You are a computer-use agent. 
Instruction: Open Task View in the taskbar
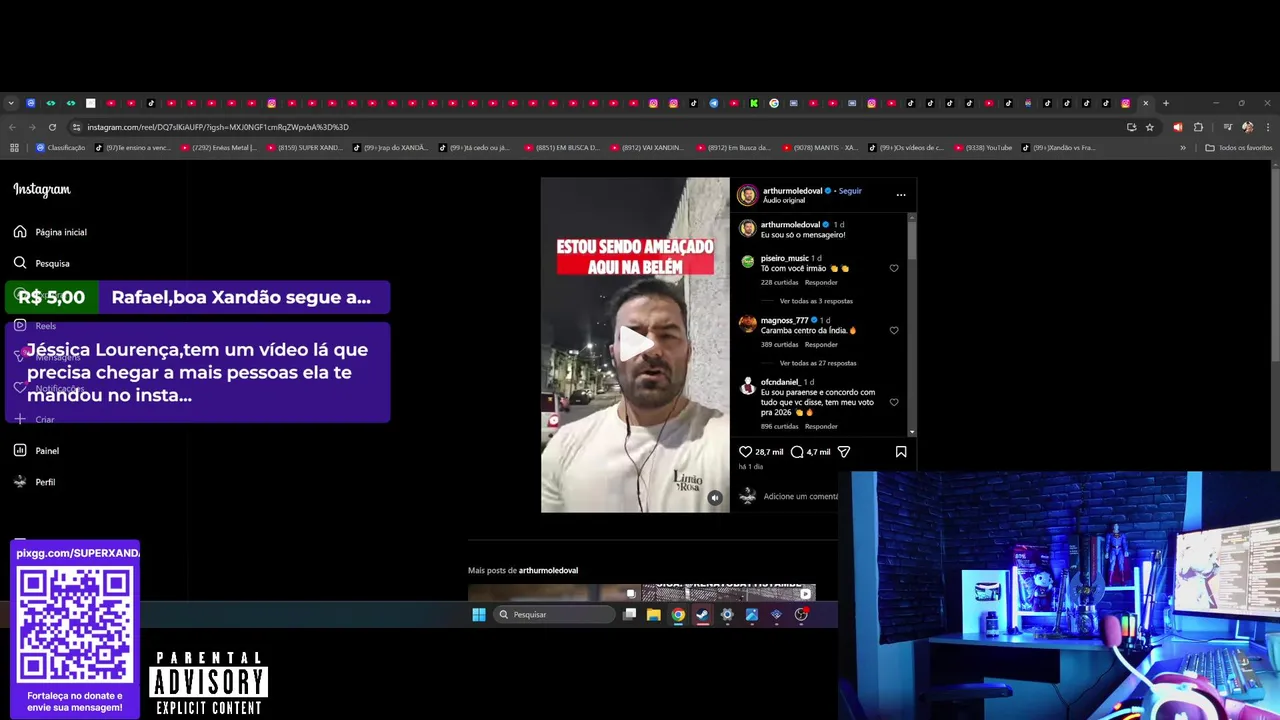(629, 615)
